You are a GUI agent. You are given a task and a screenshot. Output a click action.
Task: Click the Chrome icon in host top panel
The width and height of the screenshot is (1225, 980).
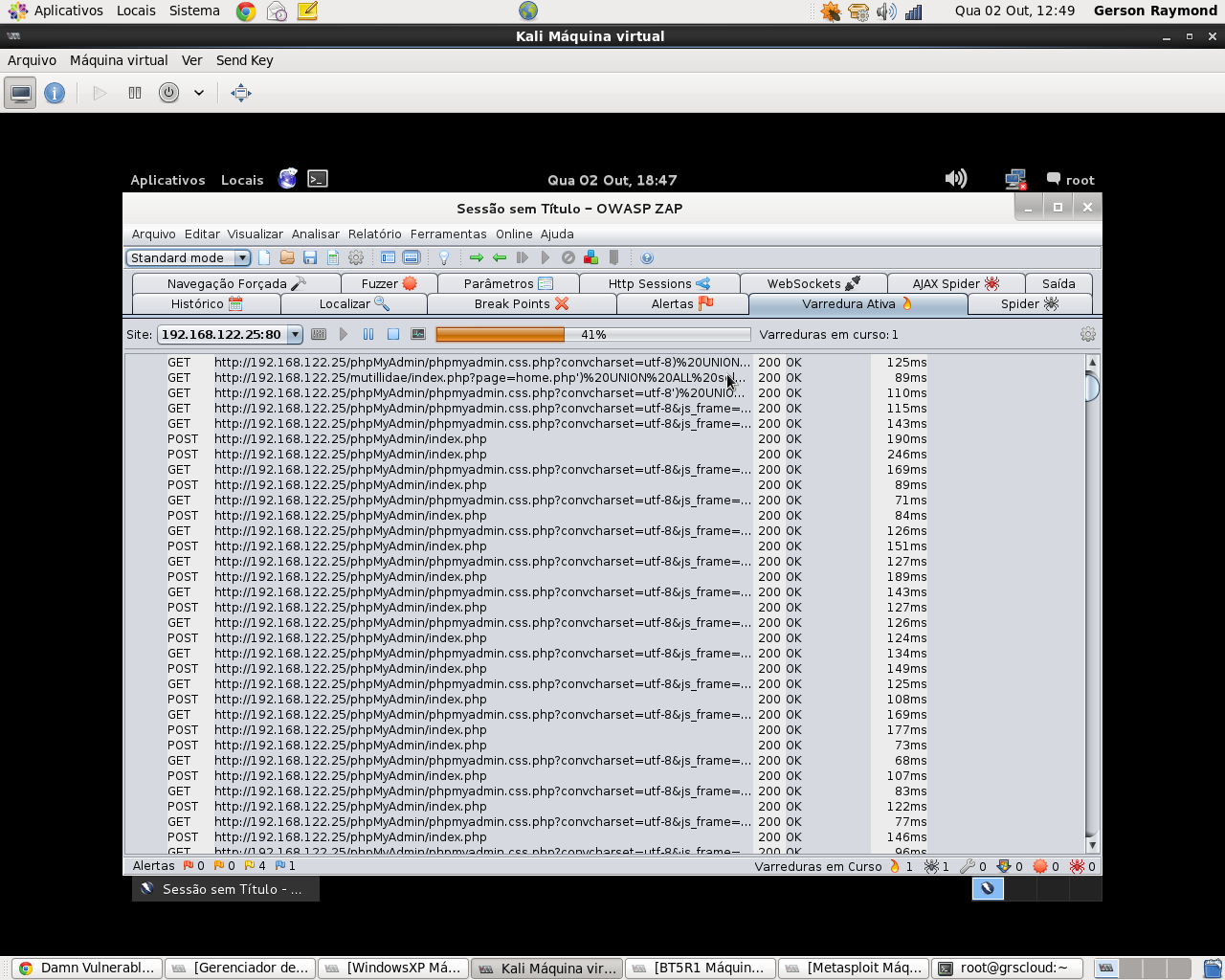point(246,11)
